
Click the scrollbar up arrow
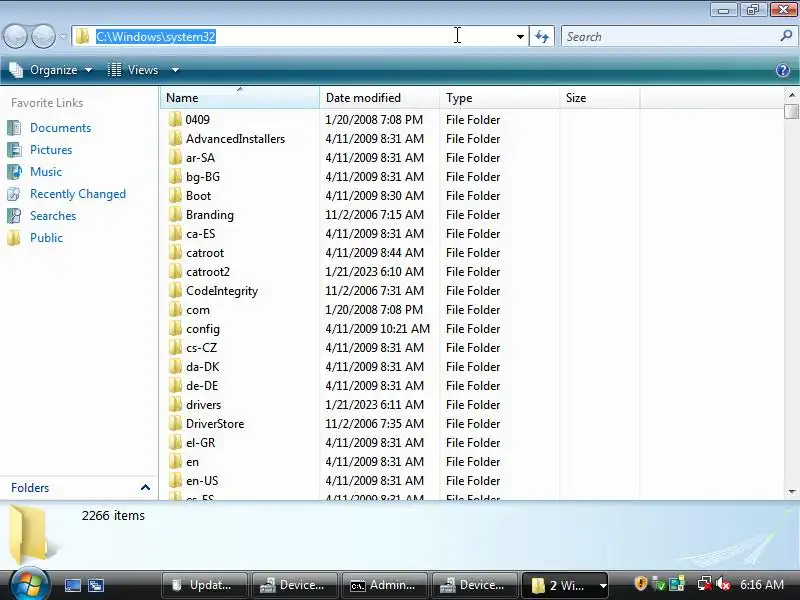point(791,95)
